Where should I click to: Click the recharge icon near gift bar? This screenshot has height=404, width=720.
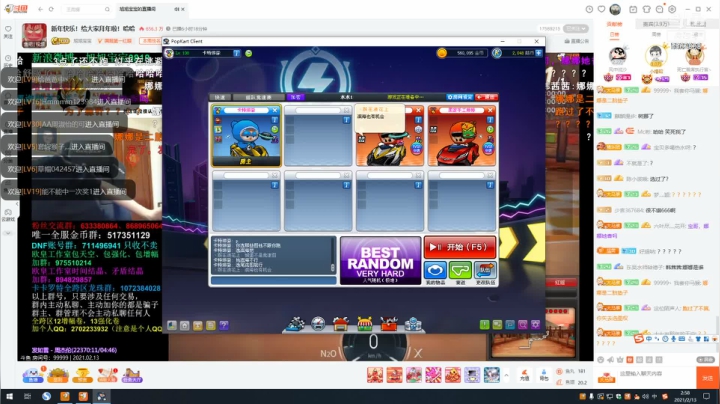click(x=524, y=375)
